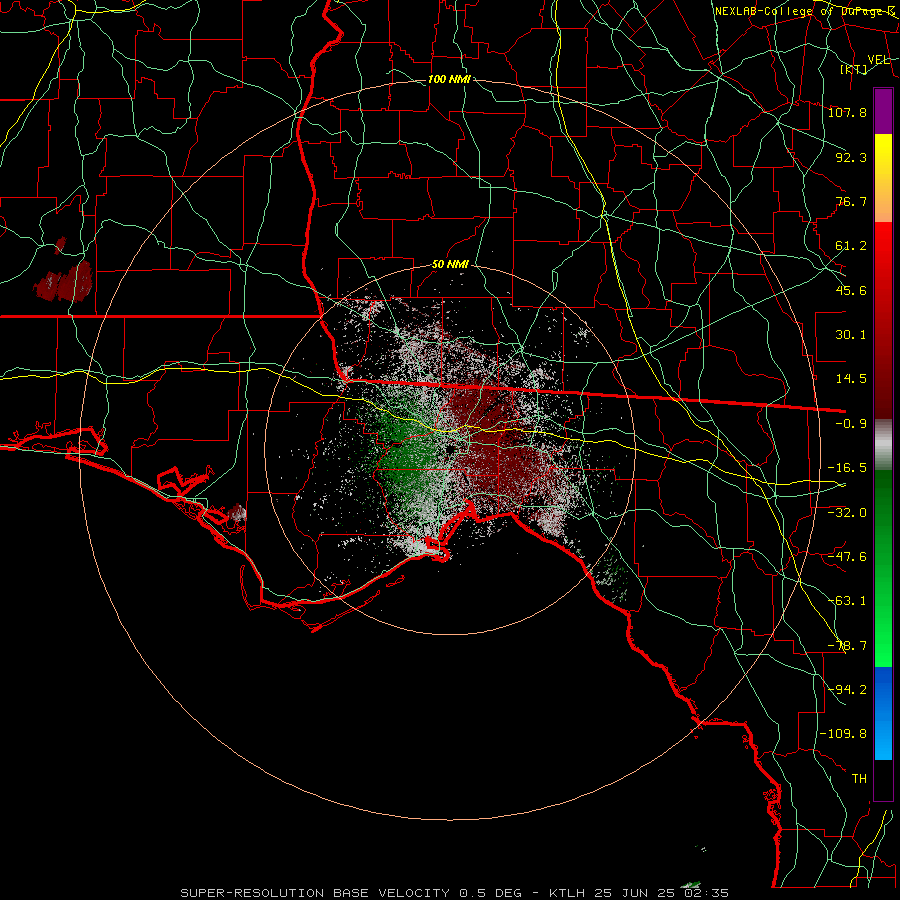Select the -94.2 legend value
This screenshot has width=900, height=900.
[x=847, y=690]
